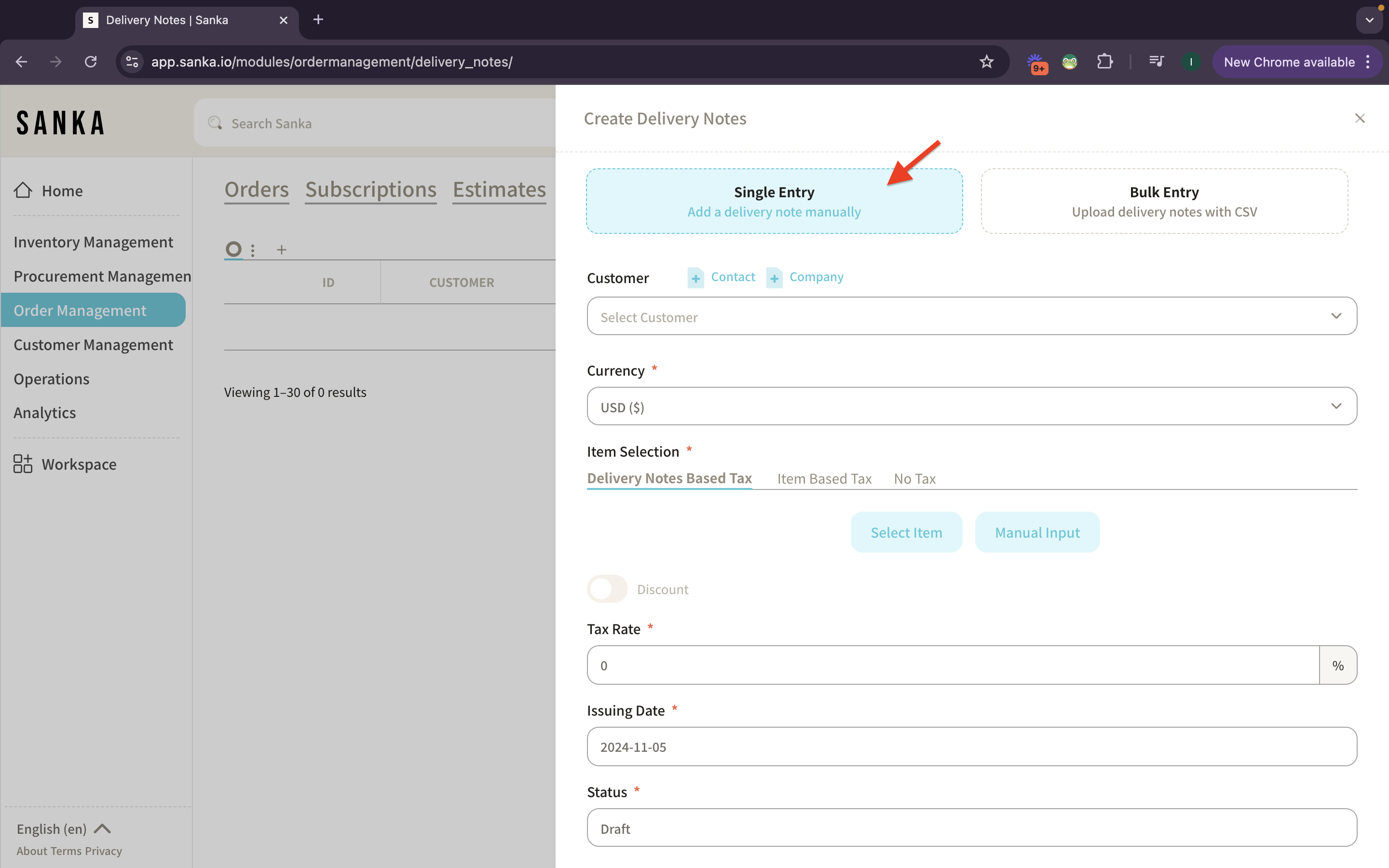Select the Bulk Entry option
Screen dimensions: 1389x868
point(1164,201)
